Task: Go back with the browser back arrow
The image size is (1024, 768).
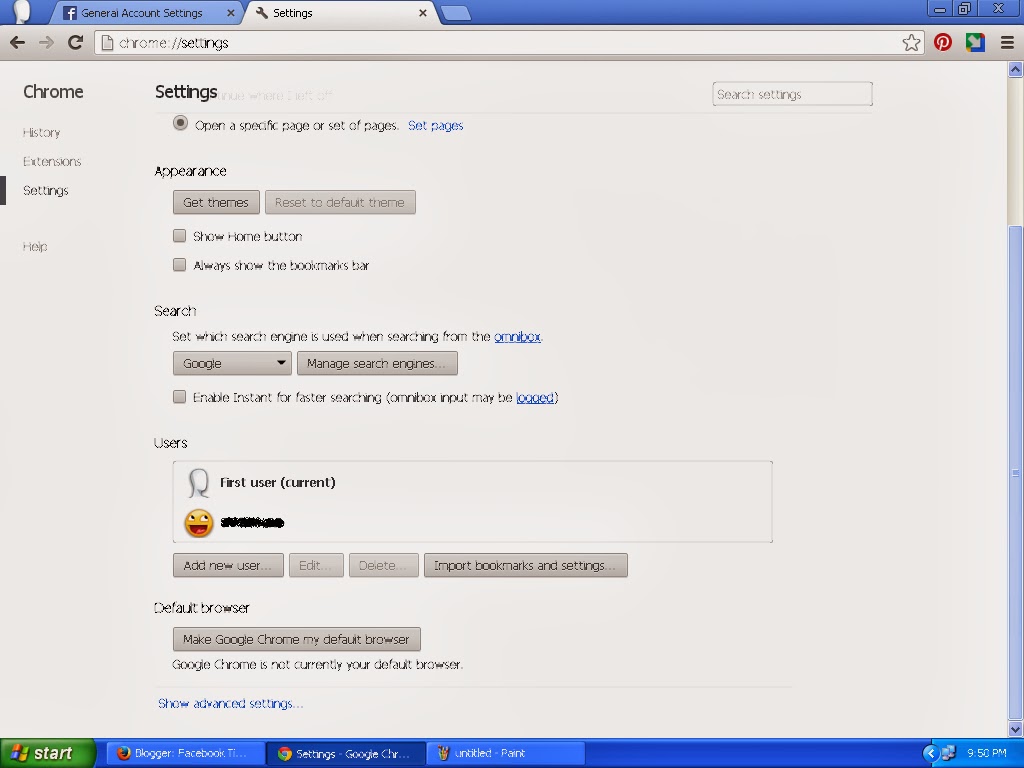Action: tap(18, 43)
